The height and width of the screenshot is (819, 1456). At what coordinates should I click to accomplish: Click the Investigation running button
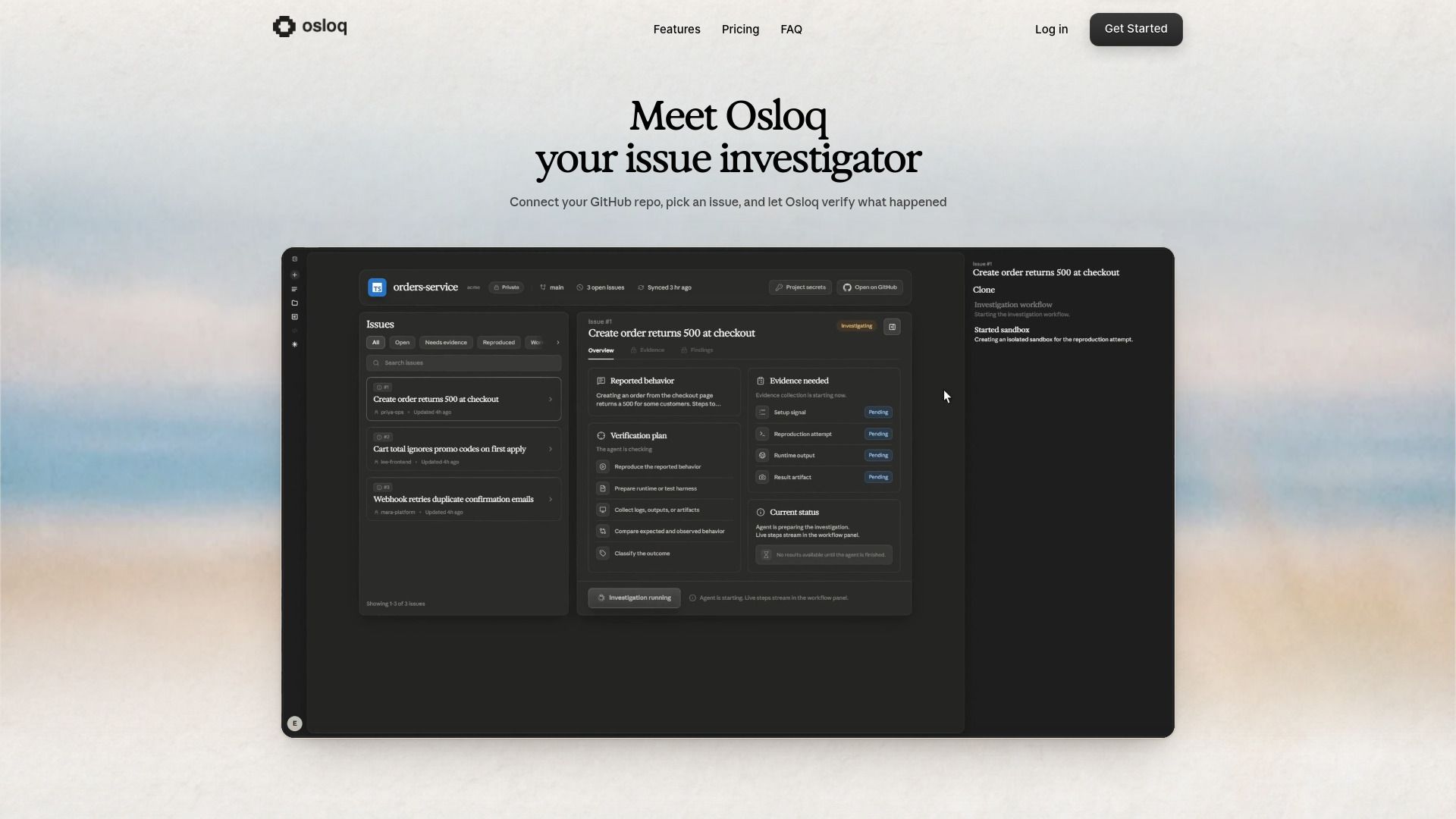tap(634, 598)
